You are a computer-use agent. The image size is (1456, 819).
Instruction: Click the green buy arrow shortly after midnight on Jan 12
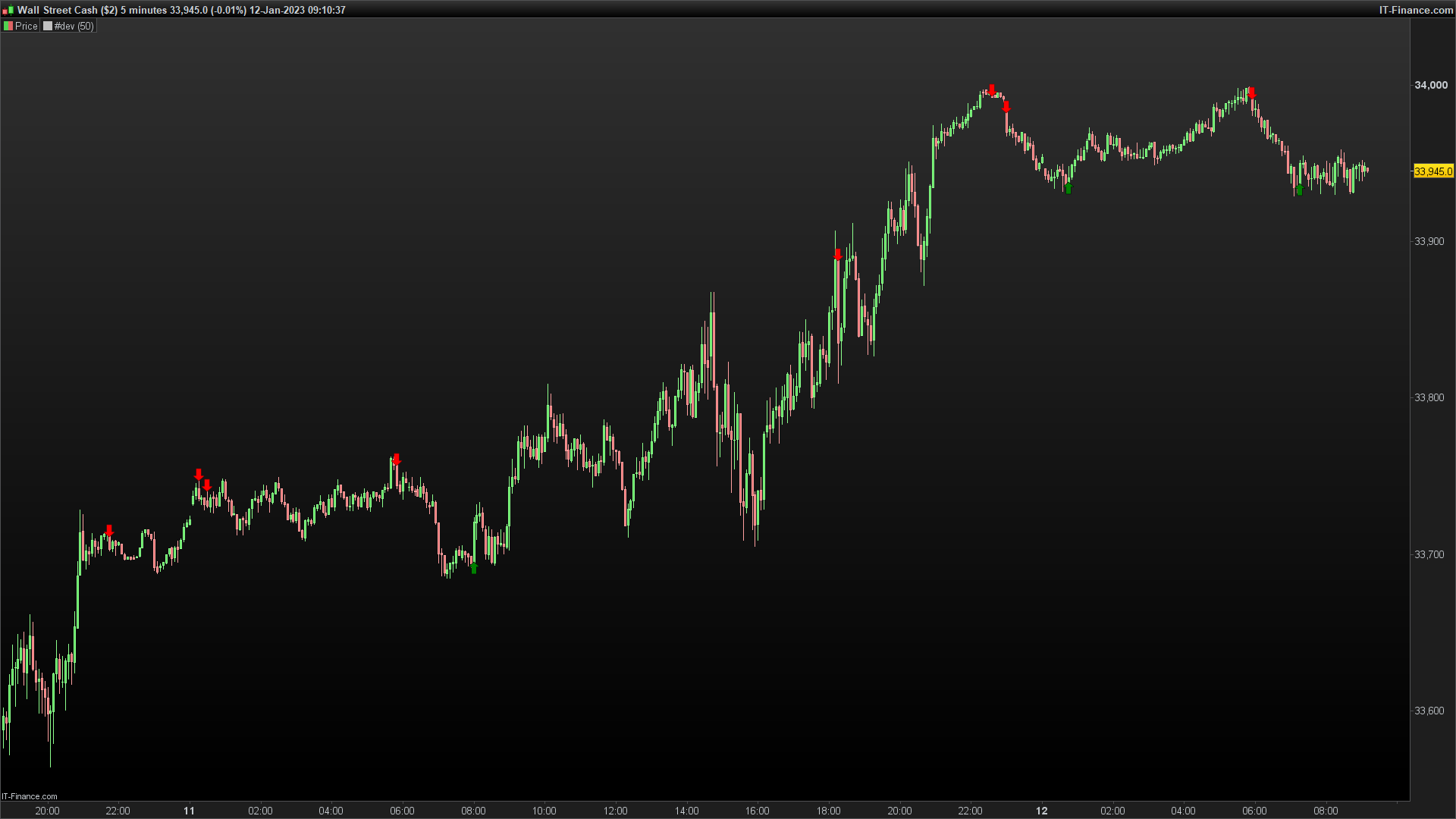[x=1068, y=188]
